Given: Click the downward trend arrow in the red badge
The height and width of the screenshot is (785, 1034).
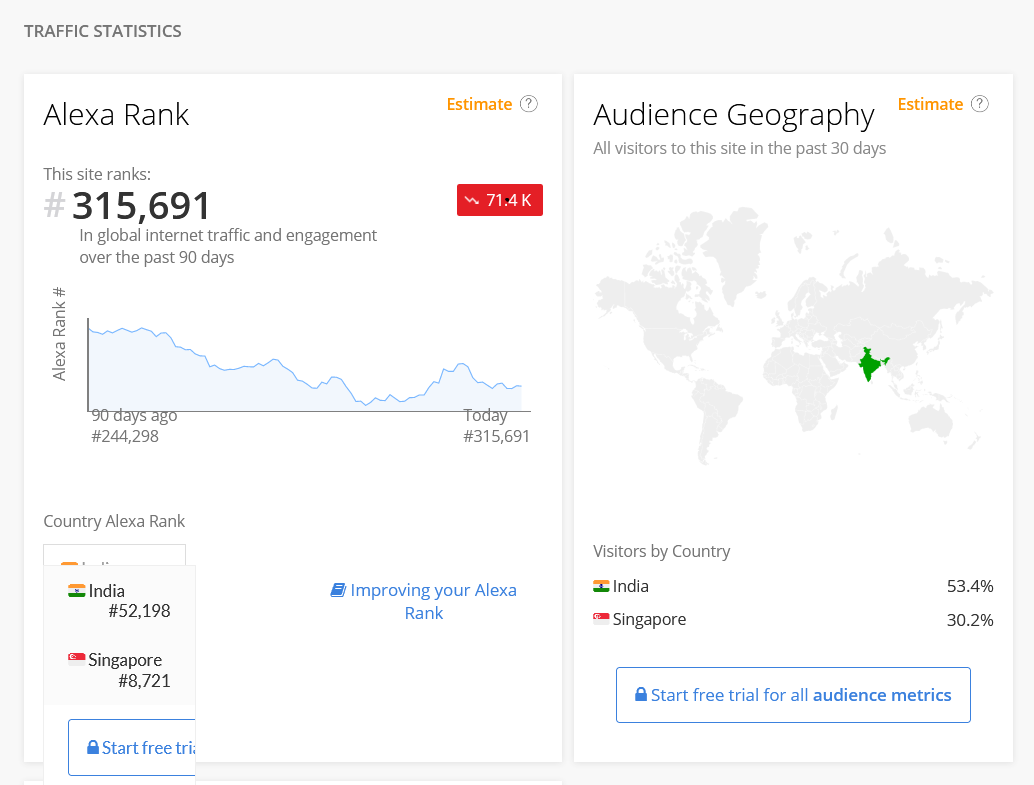Looking at the screenshot, I should click(471, 200).
